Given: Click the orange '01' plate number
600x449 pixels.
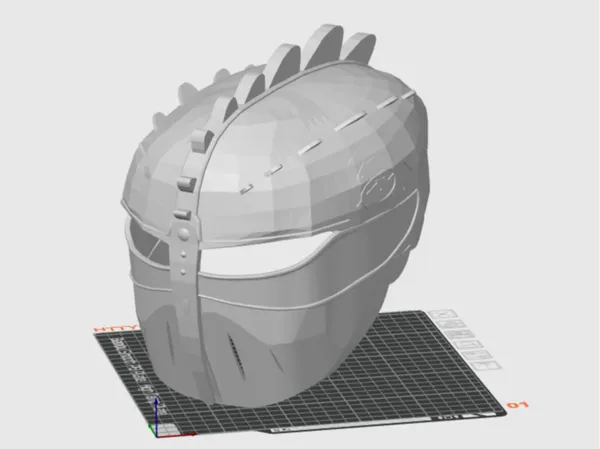Looking at the screenshot, I should click(517, 405).
